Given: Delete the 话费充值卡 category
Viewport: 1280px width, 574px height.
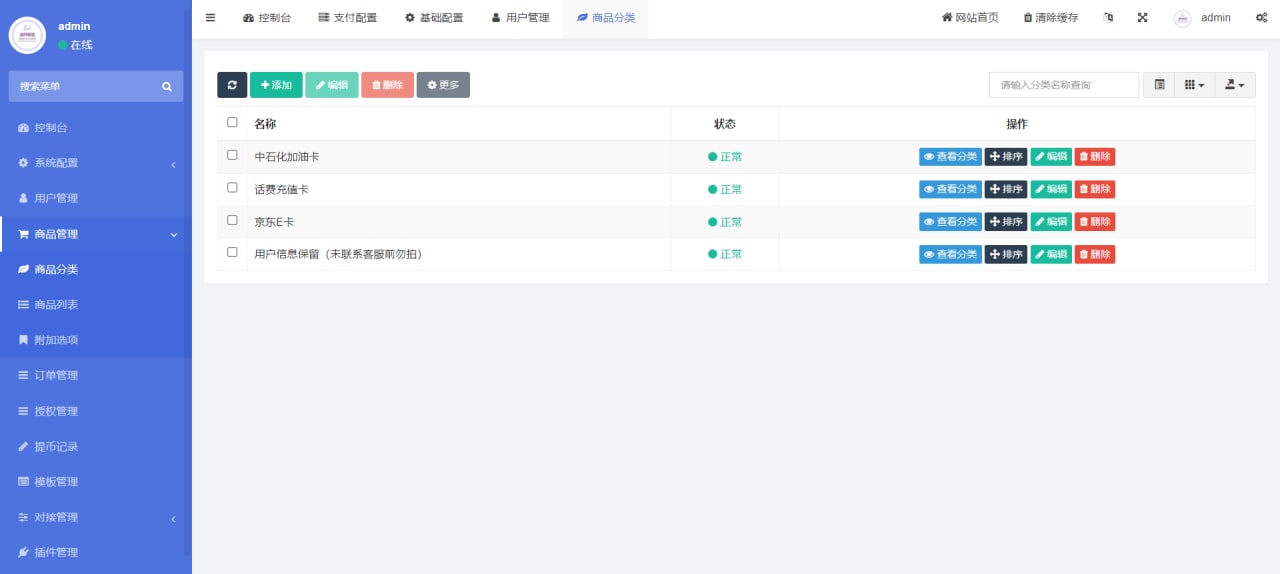Looking at the screenshot, I should pyautogui.click(x=1095, y=189).
